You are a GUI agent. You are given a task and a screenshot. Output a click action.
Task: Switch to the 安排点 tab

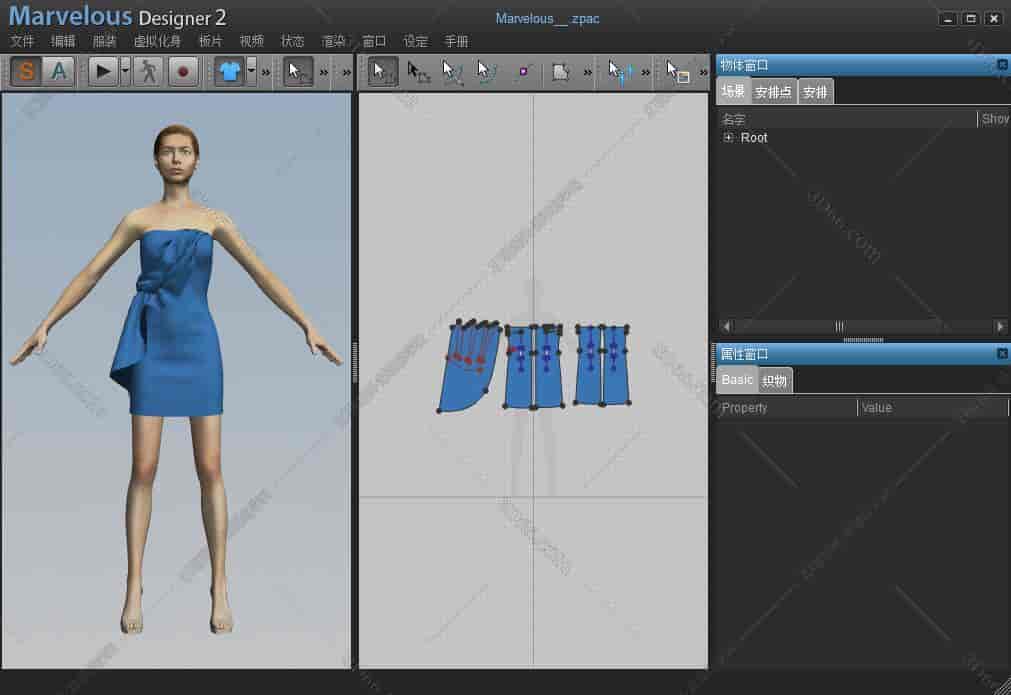[x=773, y=92]
